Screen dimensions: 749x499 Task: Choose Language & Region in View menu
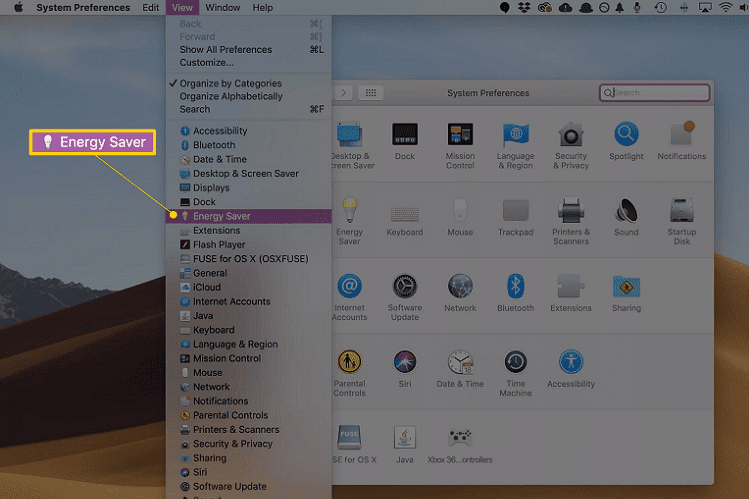pyautogui.click(x=249, y=344)
